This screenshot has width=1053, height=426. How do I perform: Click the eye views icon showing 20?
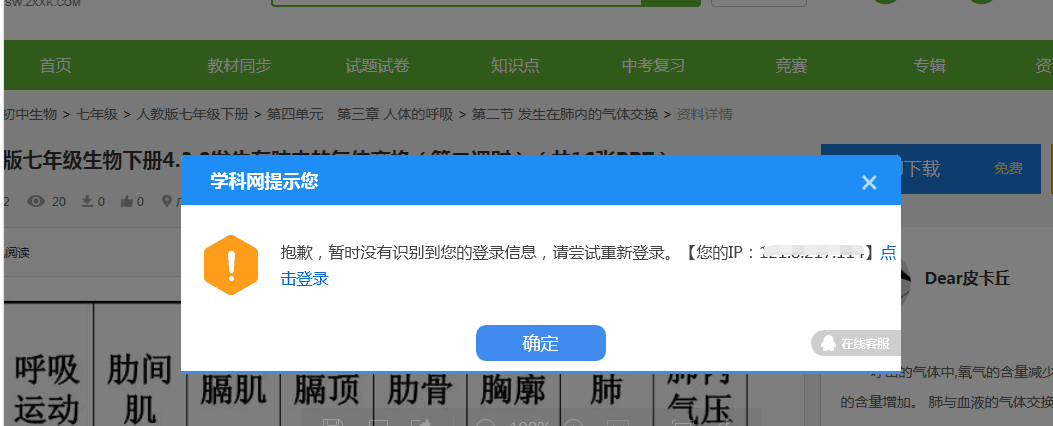tap(36, 201)
